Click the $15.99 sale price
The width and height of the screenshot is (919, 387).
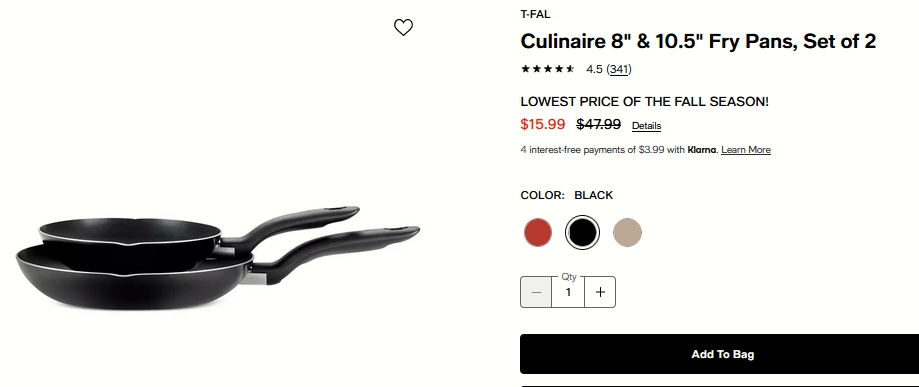[543, 124]
